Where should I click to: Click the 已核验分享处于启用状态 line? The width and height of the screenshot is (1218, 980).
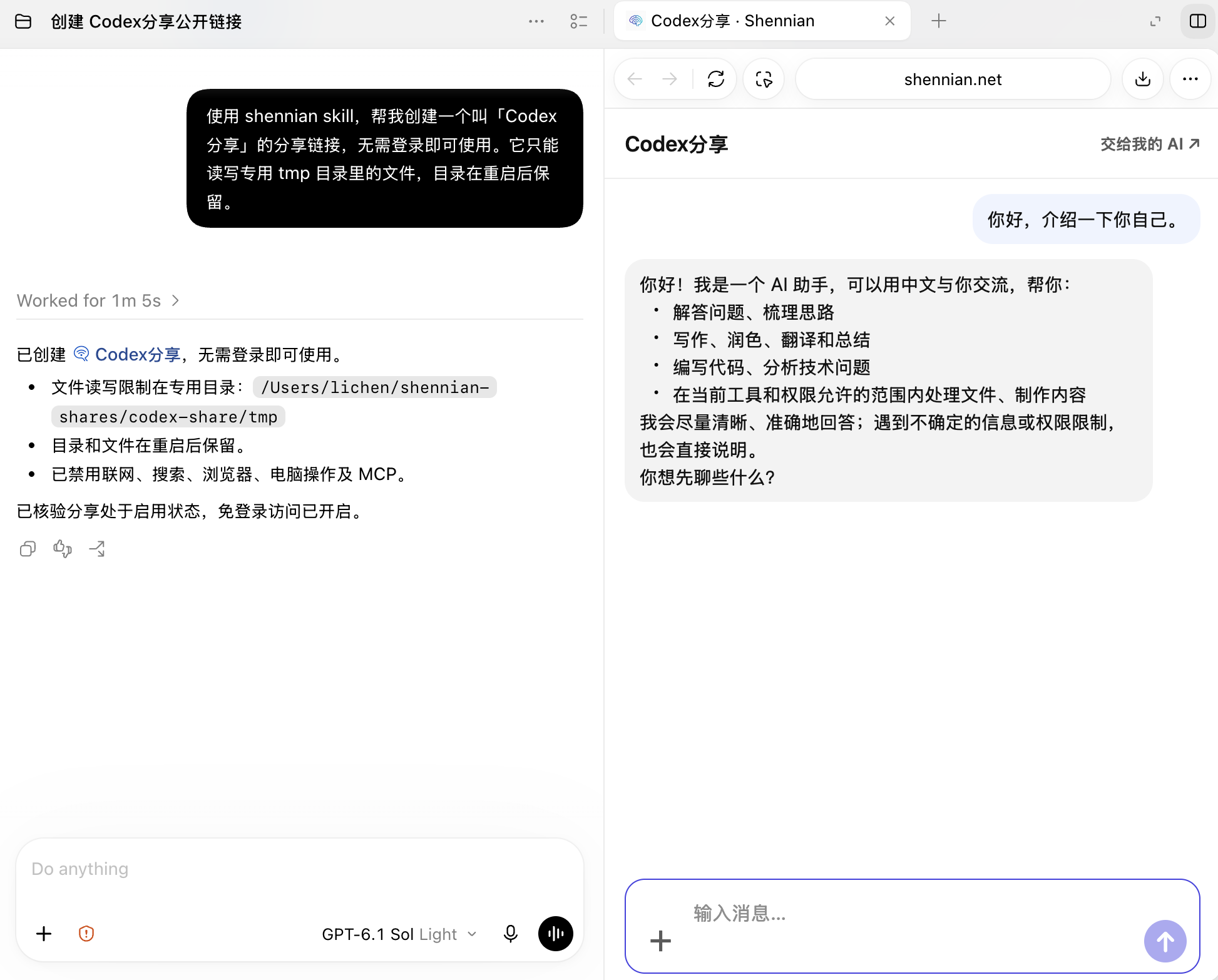191,512
